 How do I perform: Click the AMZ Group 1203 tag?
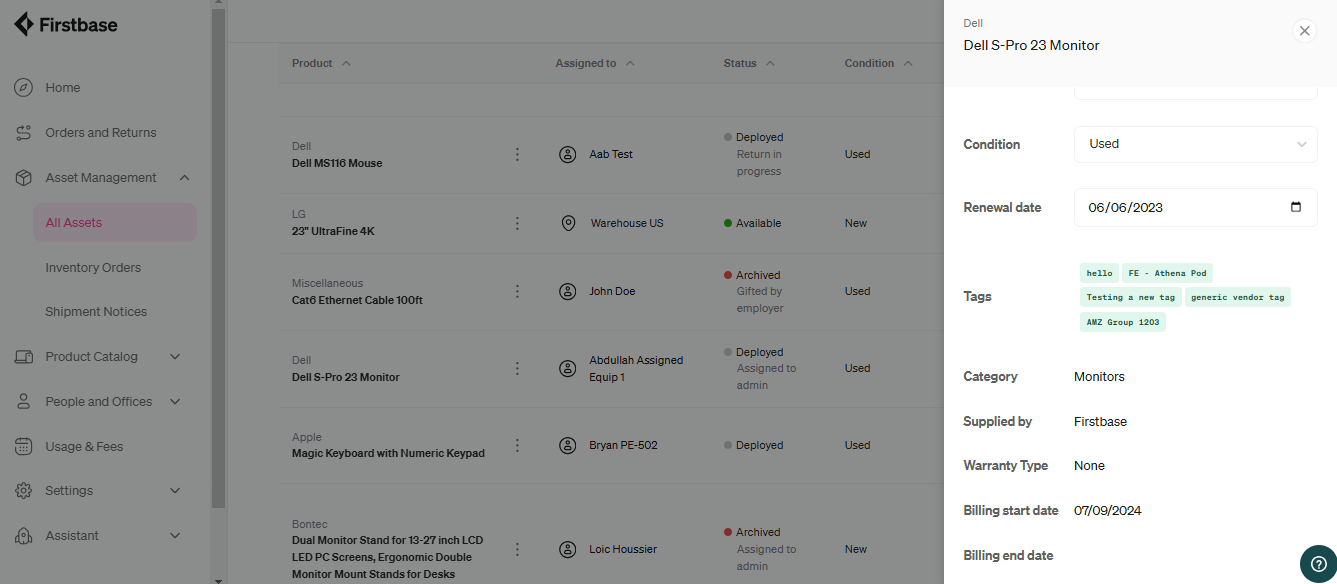point(1123,322)
